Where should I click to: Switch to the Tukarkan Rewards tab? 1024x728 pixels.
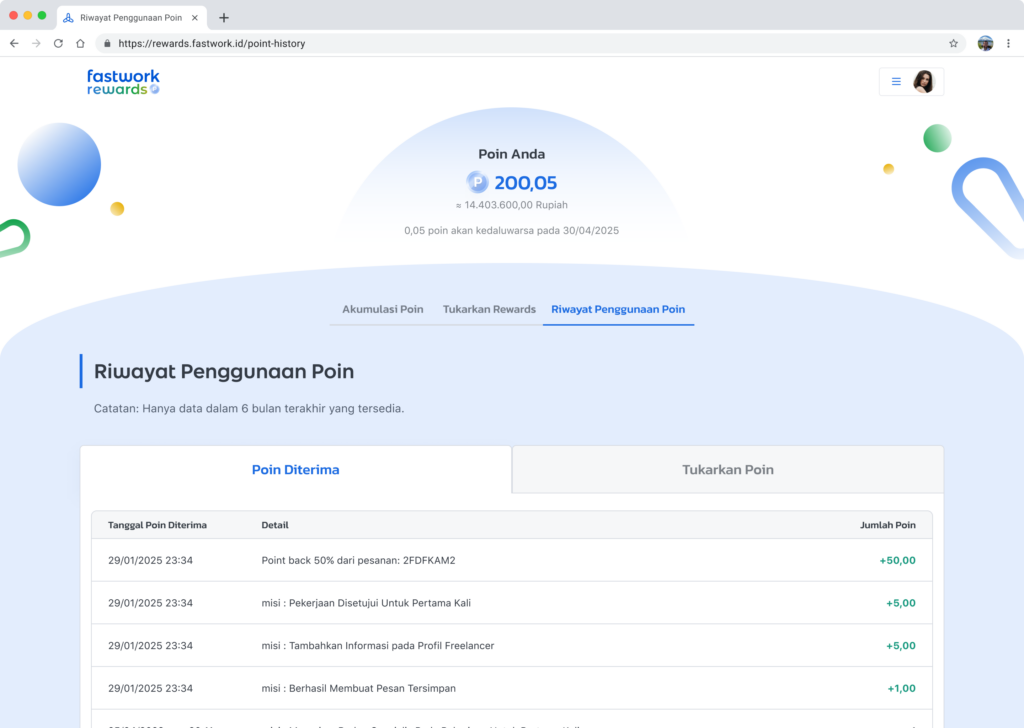pyautogui.click(x=489, y=309)
